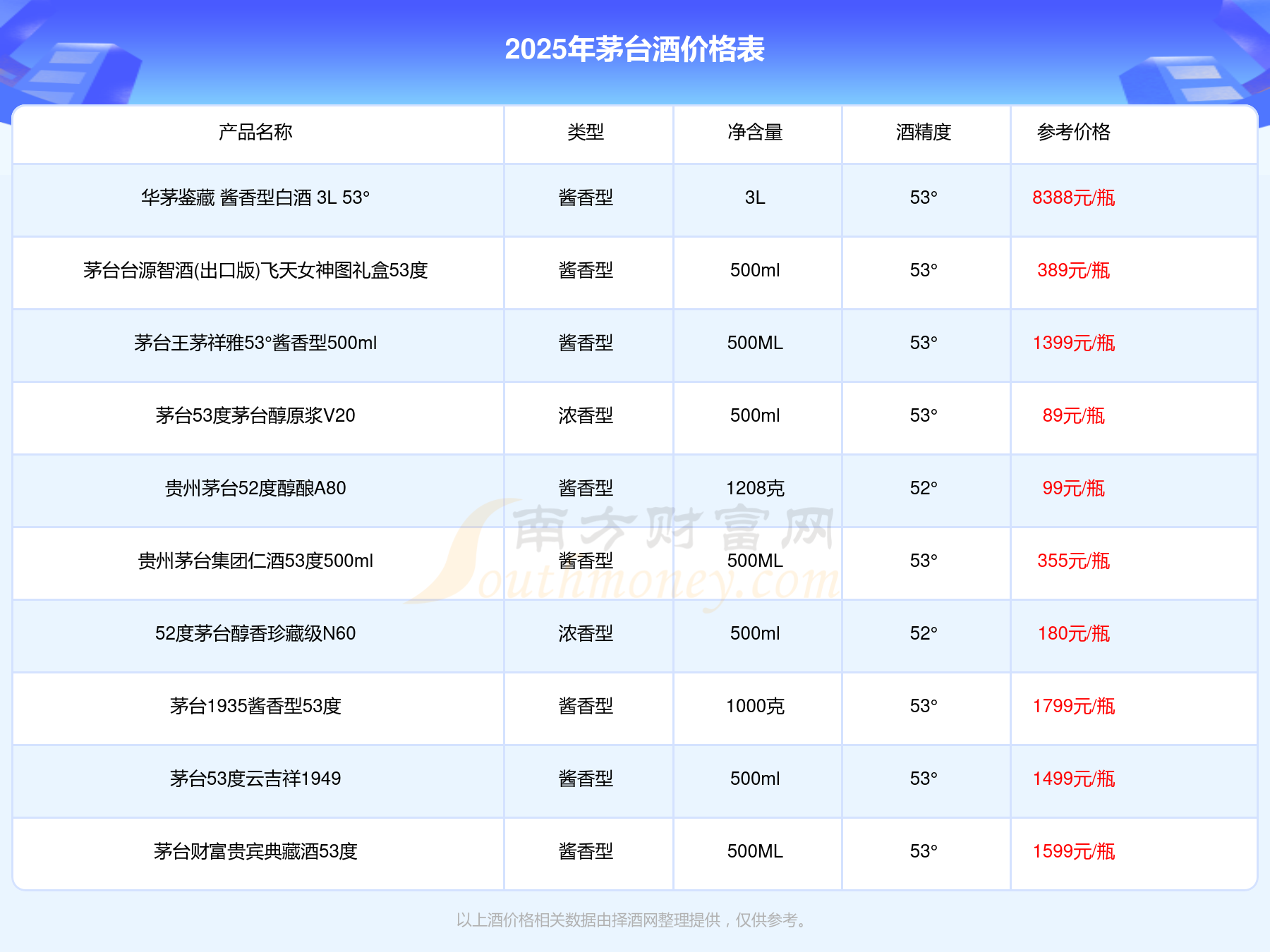Click the price 355元/瓶
Viewport: 1270px width, 952px height.
click(1074, 561)
